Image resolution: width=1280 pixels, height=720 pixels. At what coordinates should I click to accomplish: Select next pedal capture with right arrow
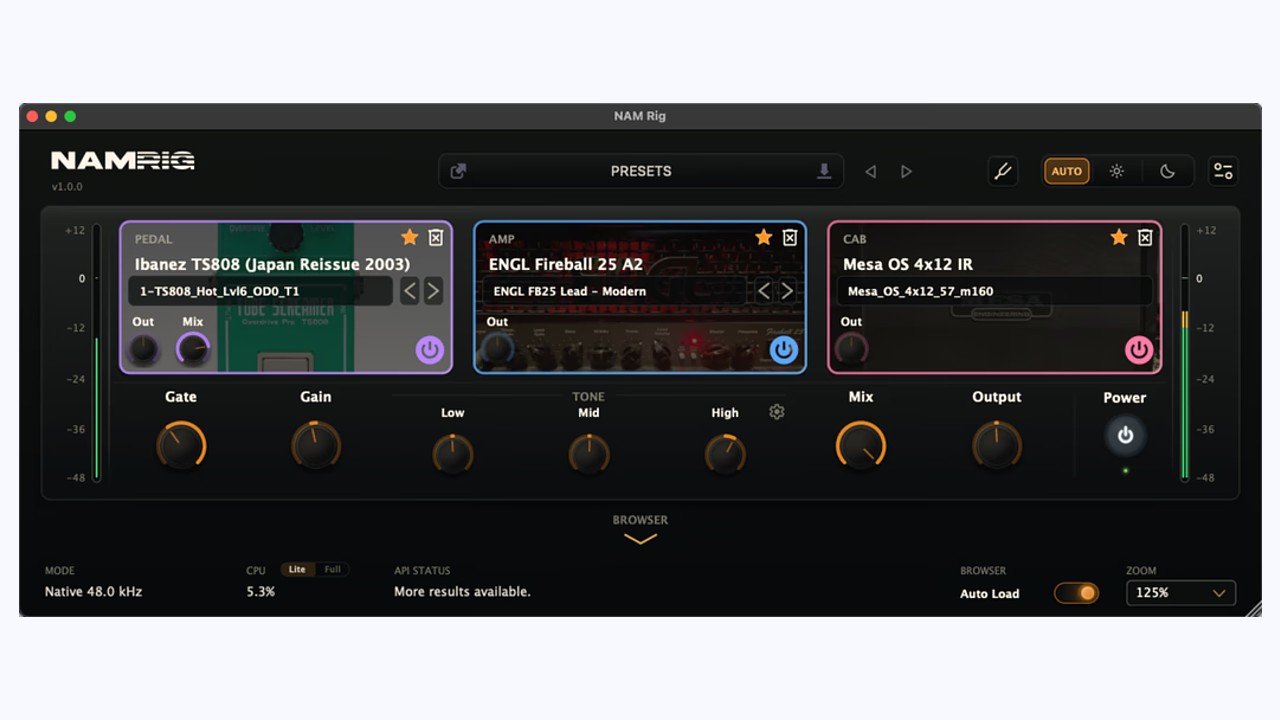433,291
